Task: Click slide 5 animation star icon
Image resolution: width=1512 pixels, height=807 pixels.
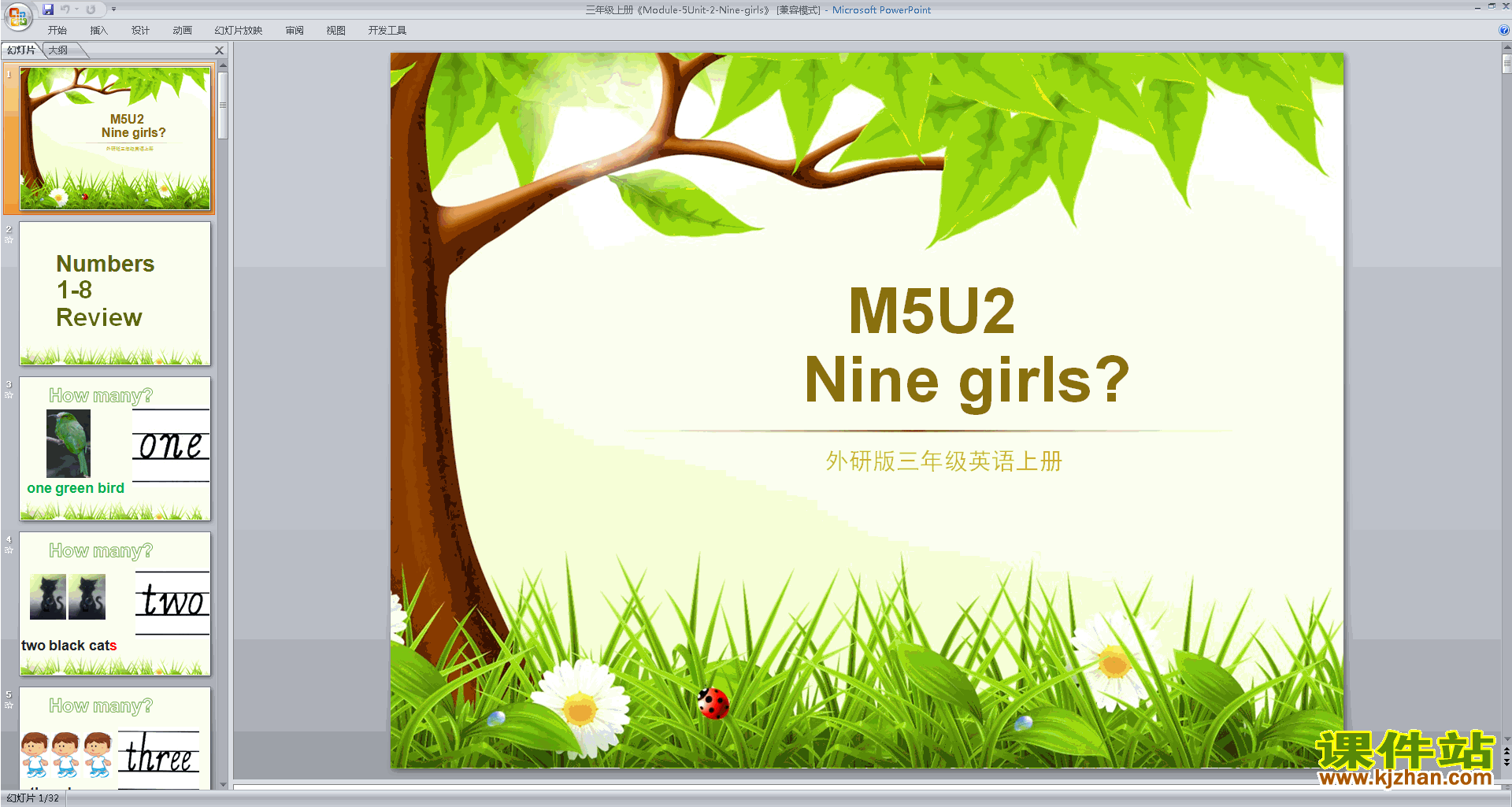Action: pos(9,705)
